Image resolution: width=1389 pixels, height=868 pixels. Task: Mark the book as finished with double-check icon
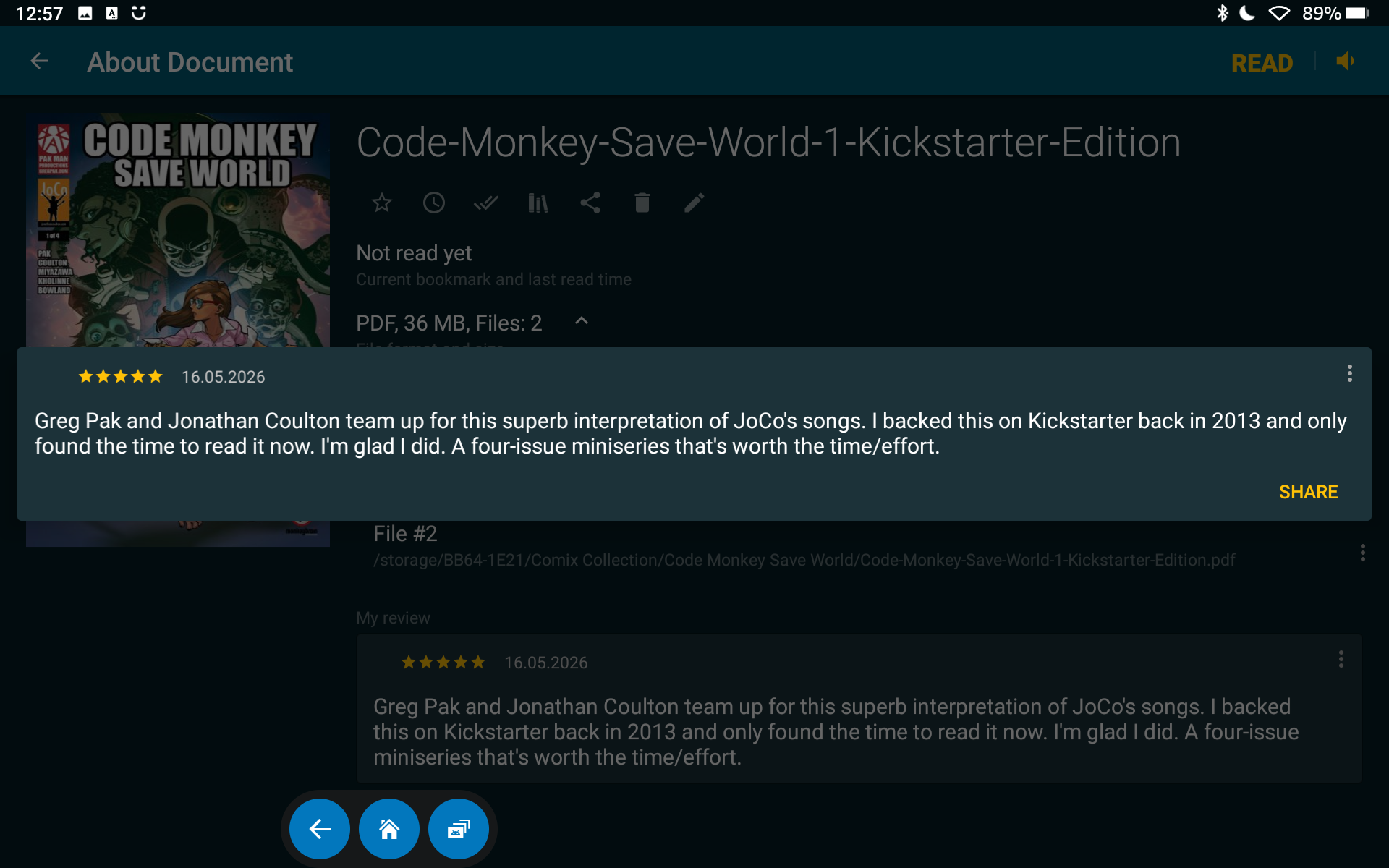pyautogui.click(x=486, y=203)
